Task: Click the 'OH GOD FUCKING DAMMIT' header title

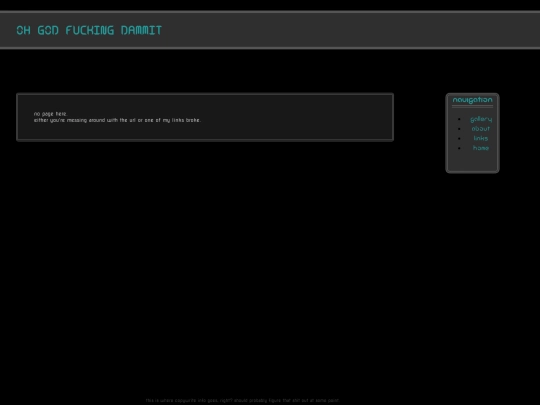Action: click(x=89, y=30)
